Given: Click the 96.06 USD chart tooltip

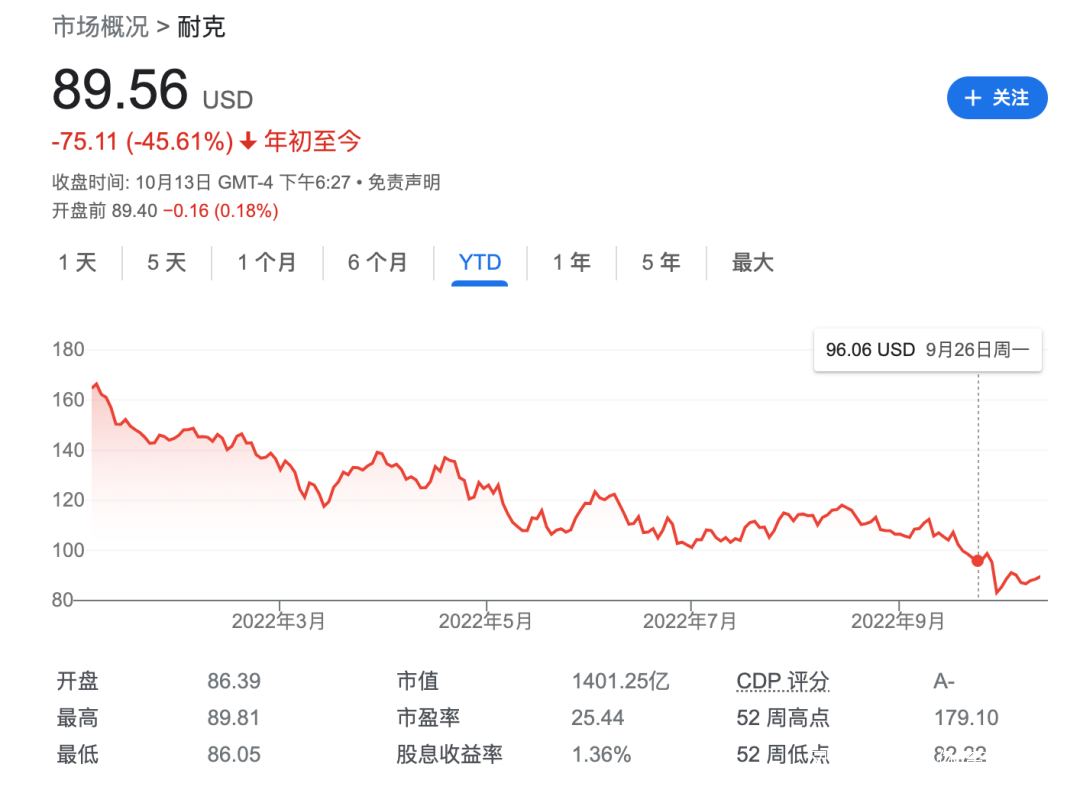Looking at the screenshot, I should pos(927,350).
